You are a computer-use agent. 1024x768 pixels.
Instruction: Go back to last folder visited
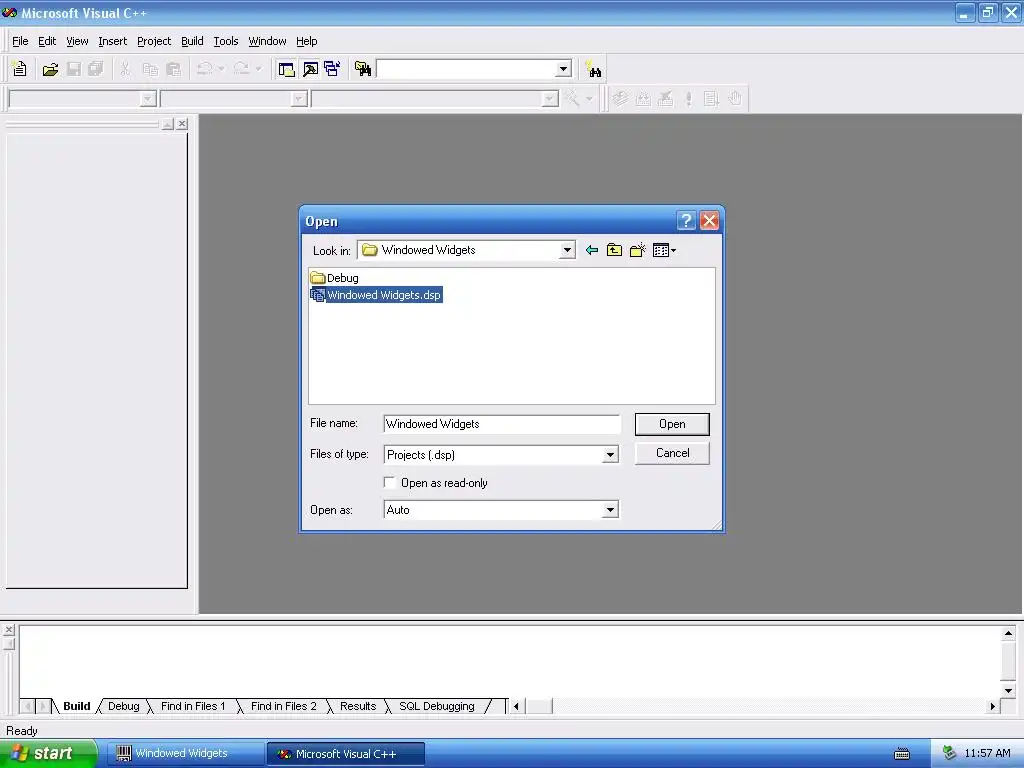(x=592, y=250)
